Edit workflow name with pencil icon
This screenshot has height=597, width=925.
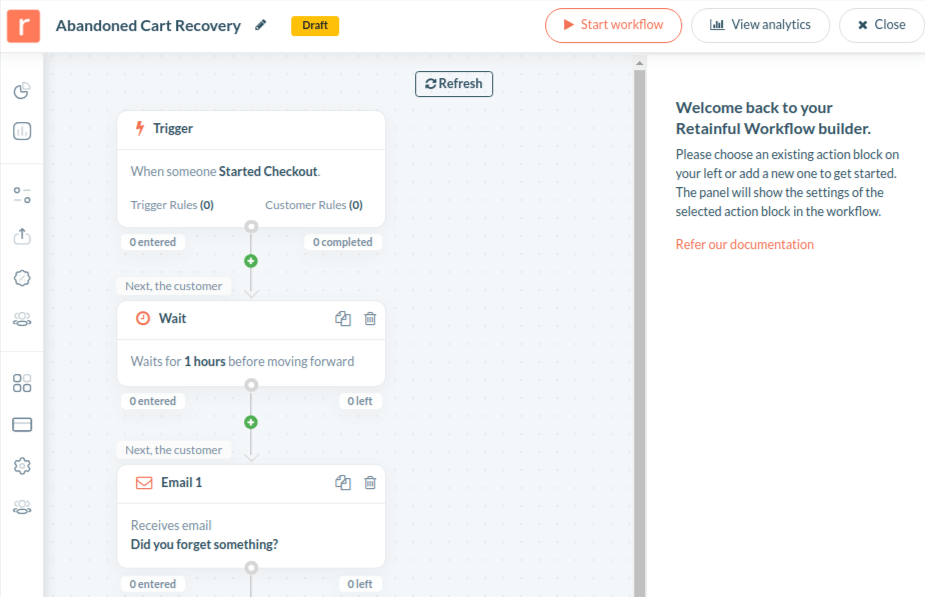click(x=261, y=25)
